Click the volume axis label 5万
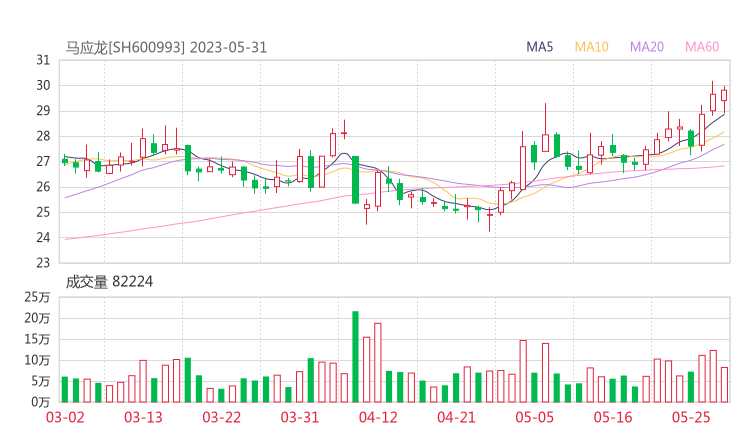This screenshot has width=740, height=440. [x=41, y=381]
